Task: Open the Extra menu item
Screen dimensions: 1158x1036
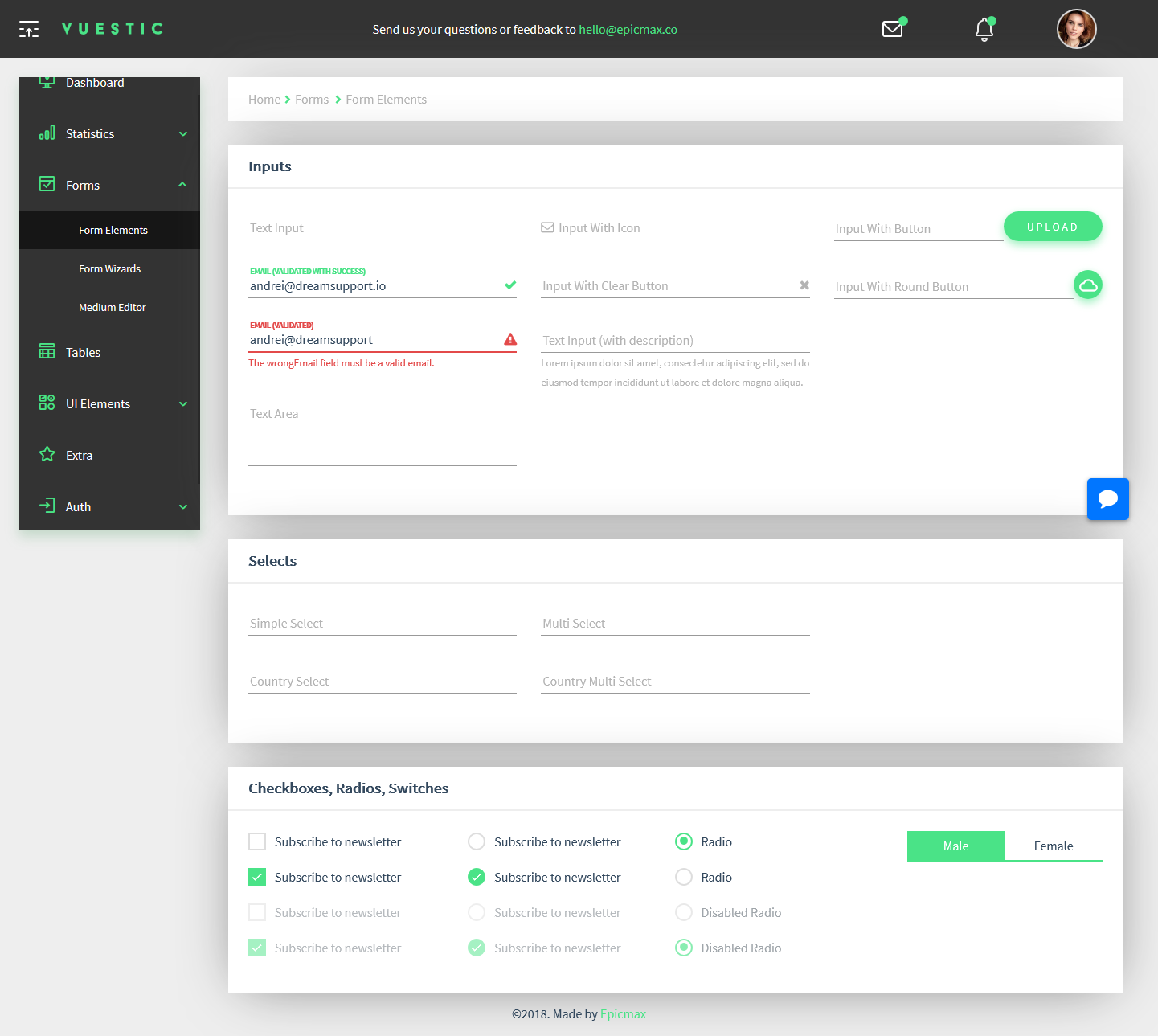Action: (x=109, y=455)
